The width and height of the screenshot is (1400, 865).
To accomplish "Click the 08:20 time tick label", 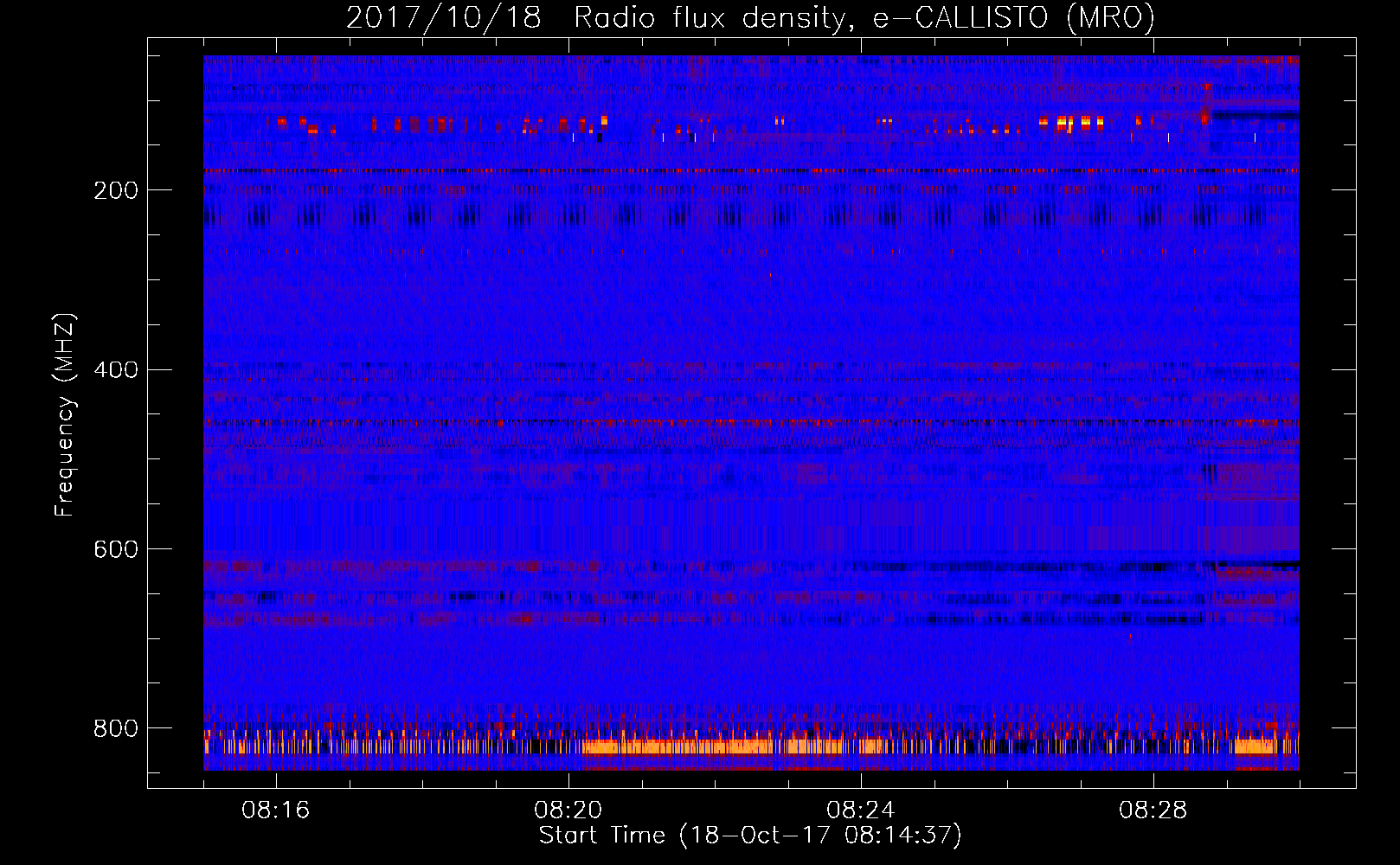I will point(568,811).
